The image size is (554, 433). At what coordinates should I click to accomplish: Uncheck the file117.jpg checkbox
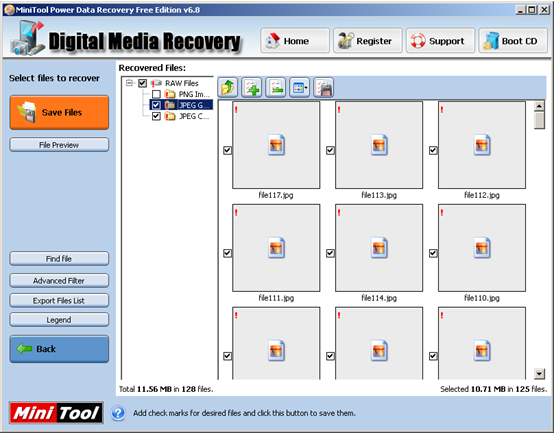point(228,150)
